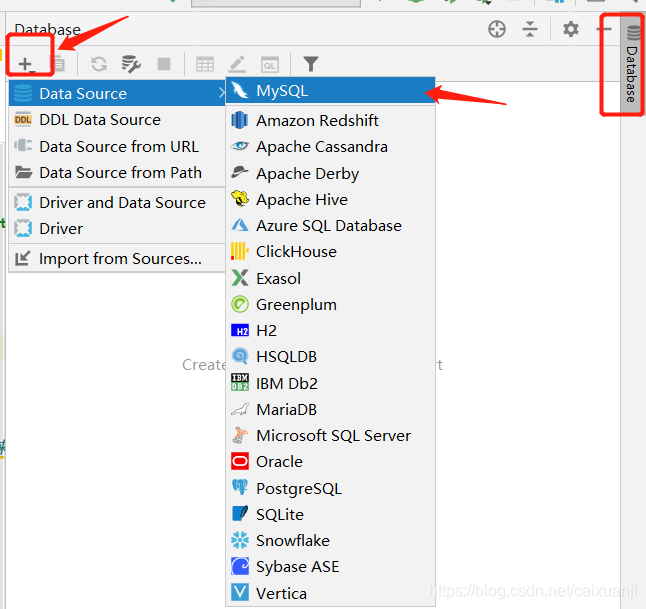The height and width of the screenshot is (609, 646).
Task: Choose PostgreSQL data source
Action: click(x=330, y=488)
